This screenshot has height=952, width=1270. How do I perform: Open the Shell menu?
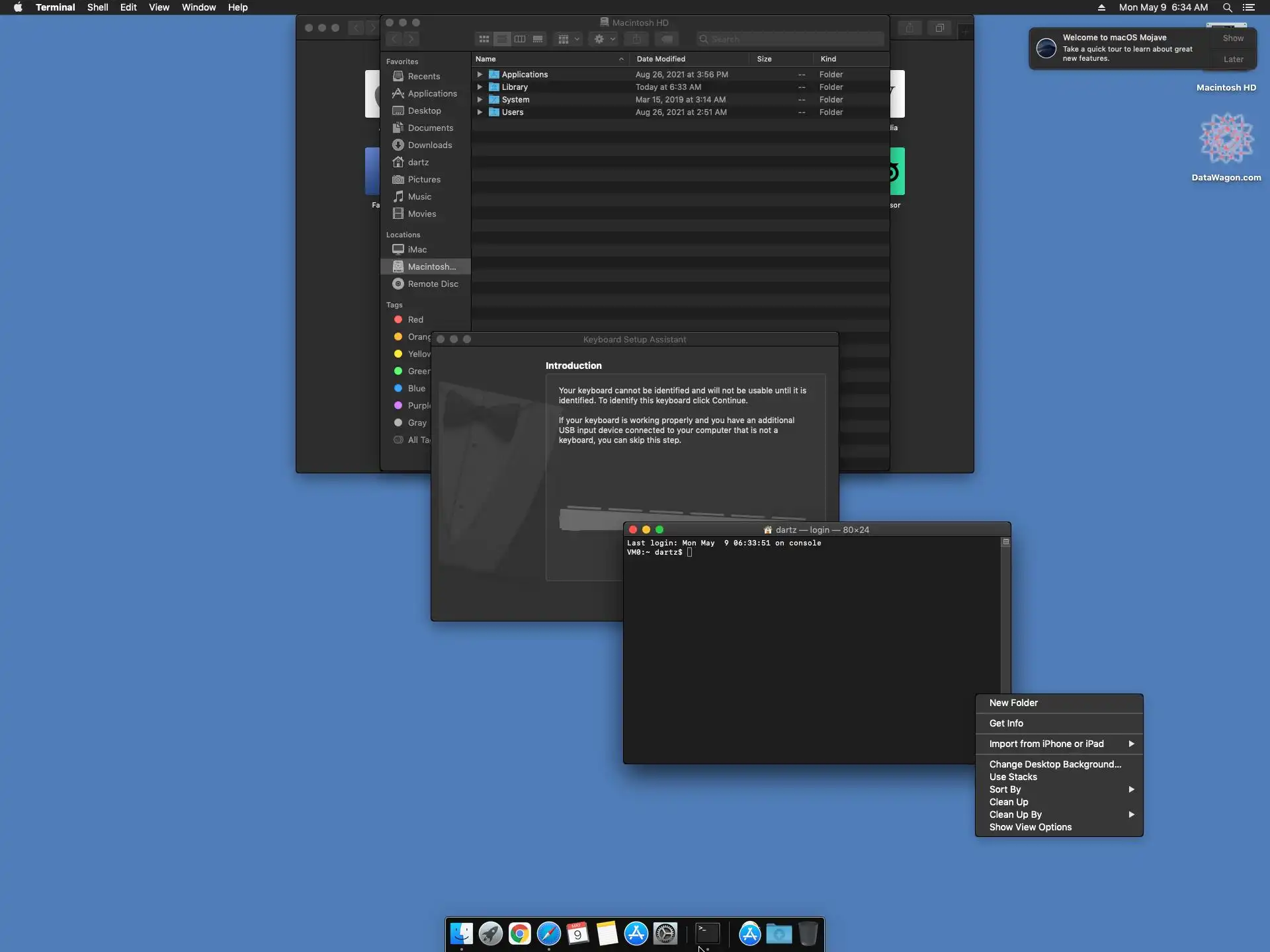coord(97,7)
